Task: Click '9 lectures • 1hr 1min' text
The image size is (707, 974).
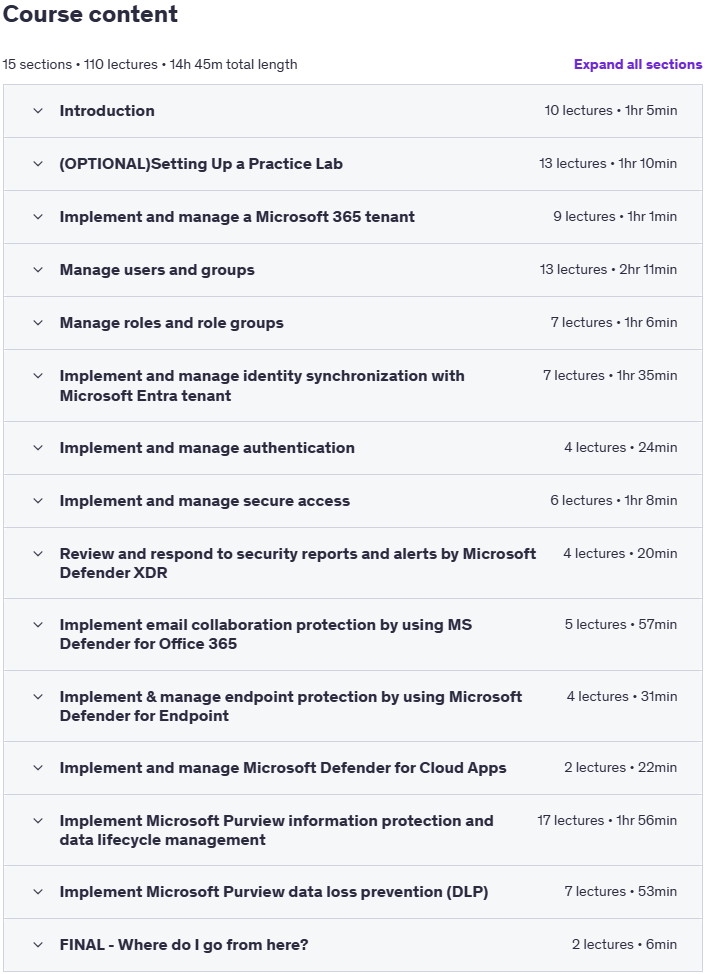Action: point(615,216)
